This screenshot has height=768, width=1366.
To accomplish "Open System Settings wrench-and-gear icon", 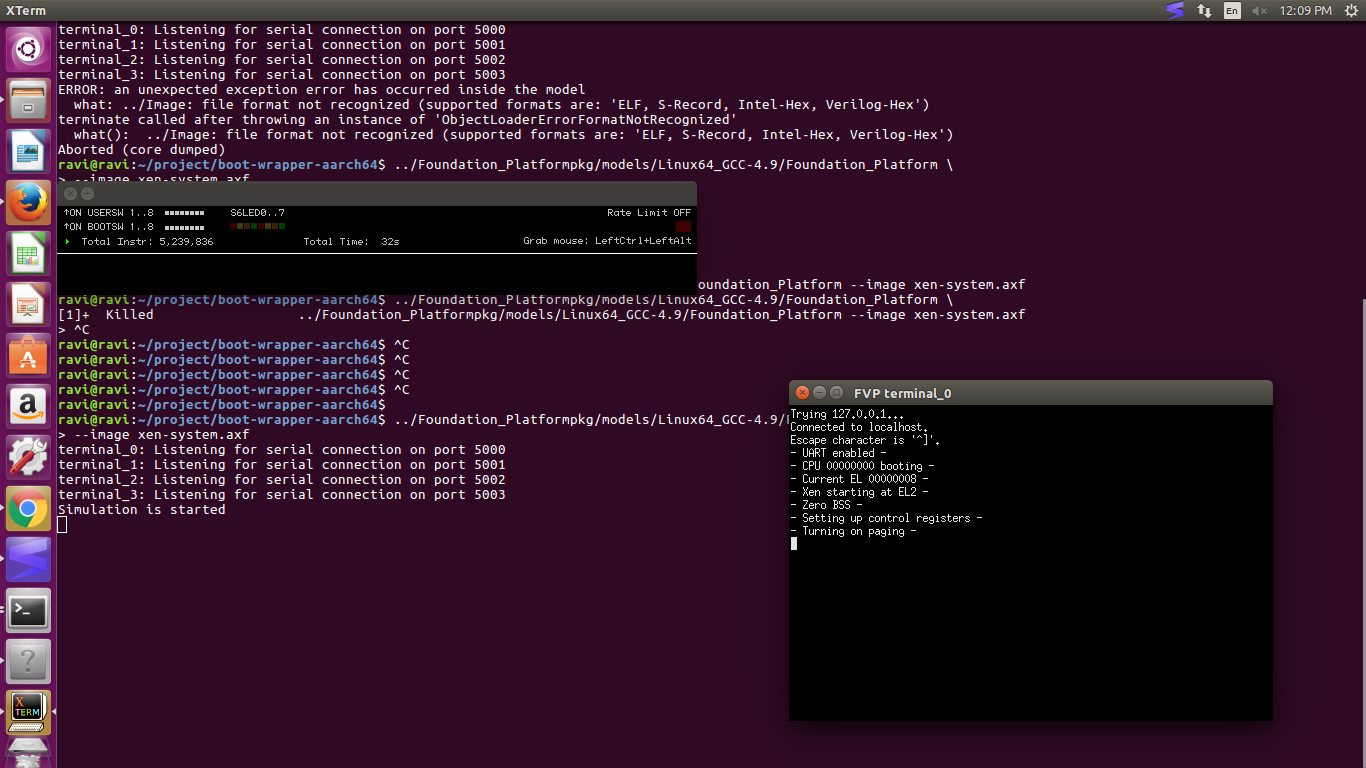I will (x=28, y=457).
